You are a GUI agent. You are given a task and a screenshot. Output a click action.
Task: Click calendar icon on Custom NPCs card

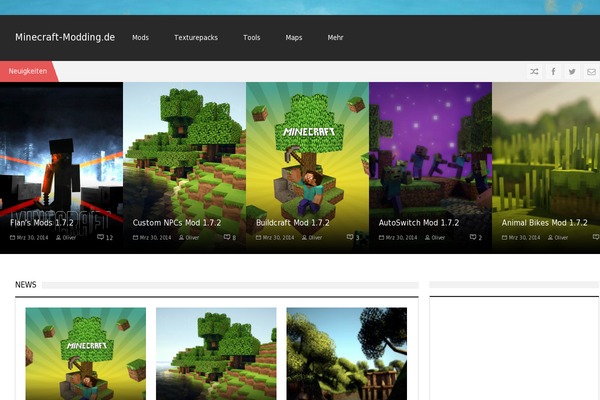[135, 238]
